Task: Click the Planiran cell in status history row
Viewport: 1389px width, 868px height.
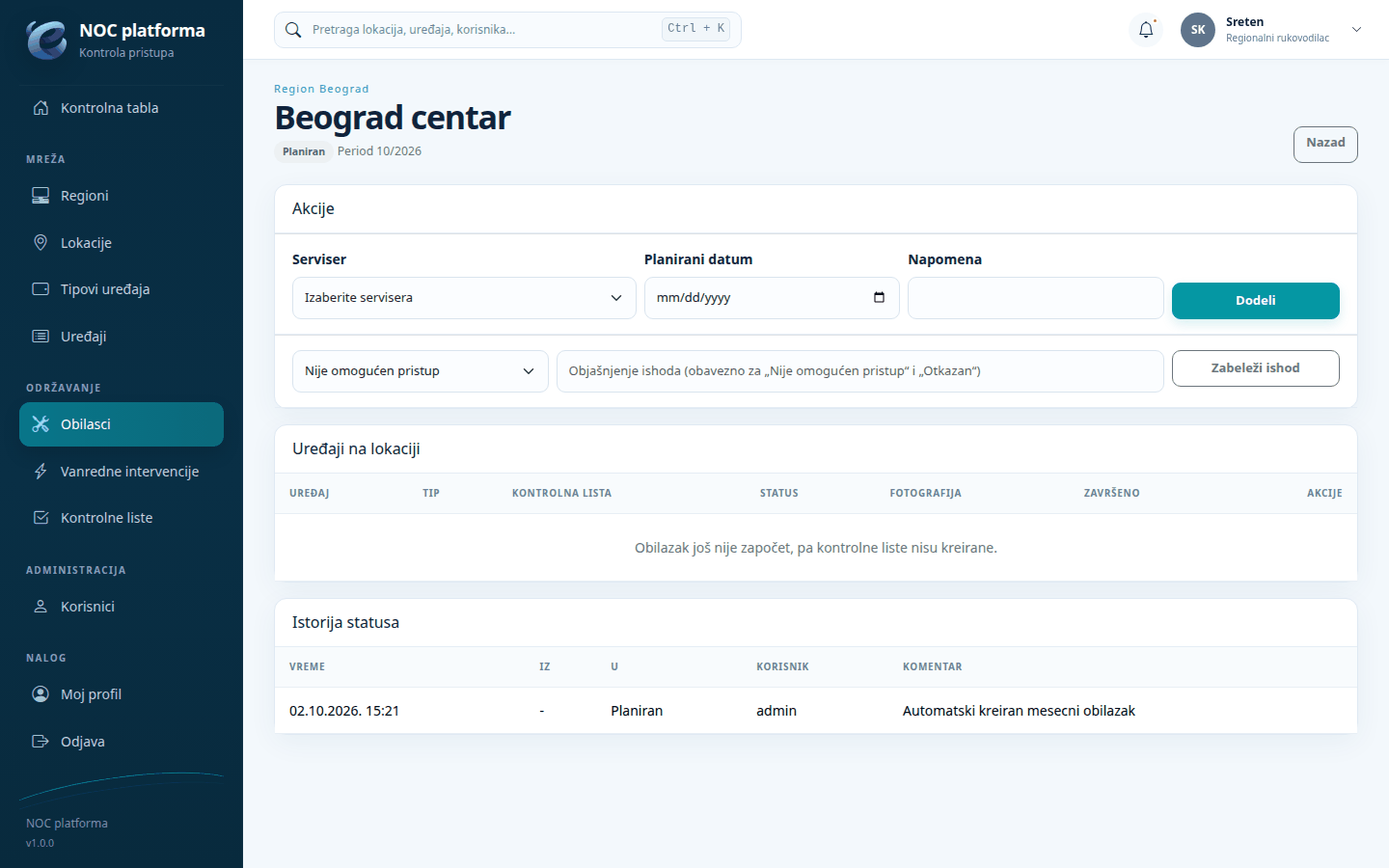Action: tap(637, 711)
